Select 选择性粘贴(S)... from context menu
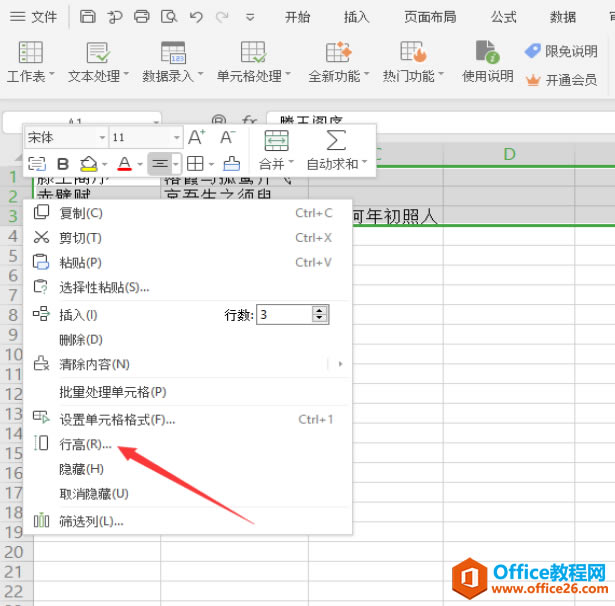The image size is (615, 606). tap(187, 288)
